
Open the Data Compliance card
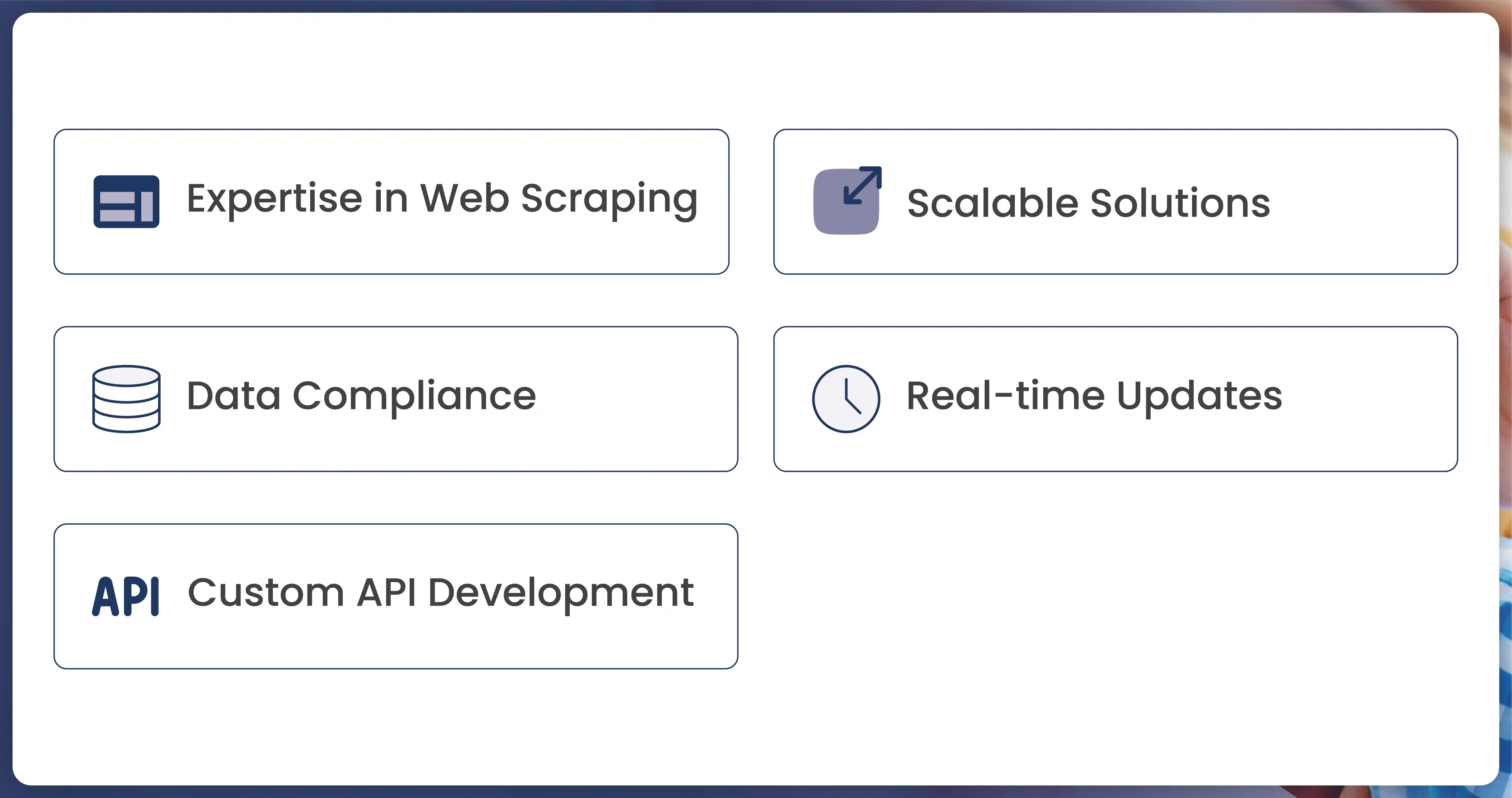pyautogui.click(x=396, y=399)
